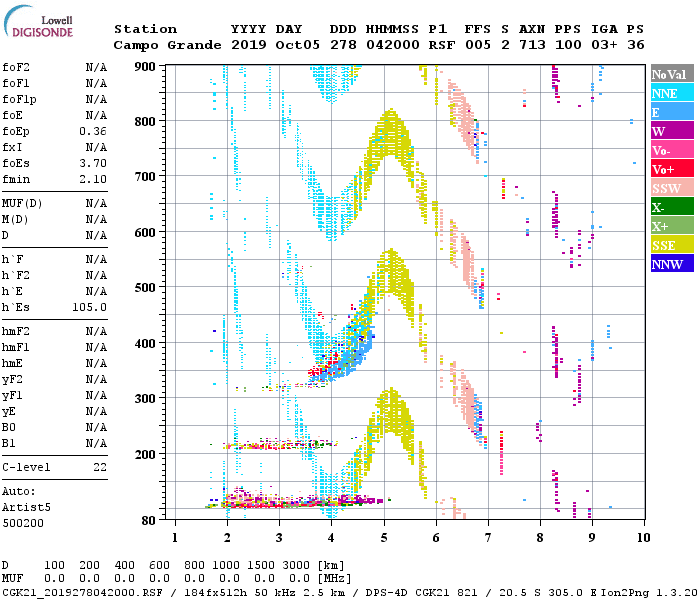The height and width of the screenshot is (600, 700).
Task: Click the MUF(D) parameter label
Action: point(22,204)
